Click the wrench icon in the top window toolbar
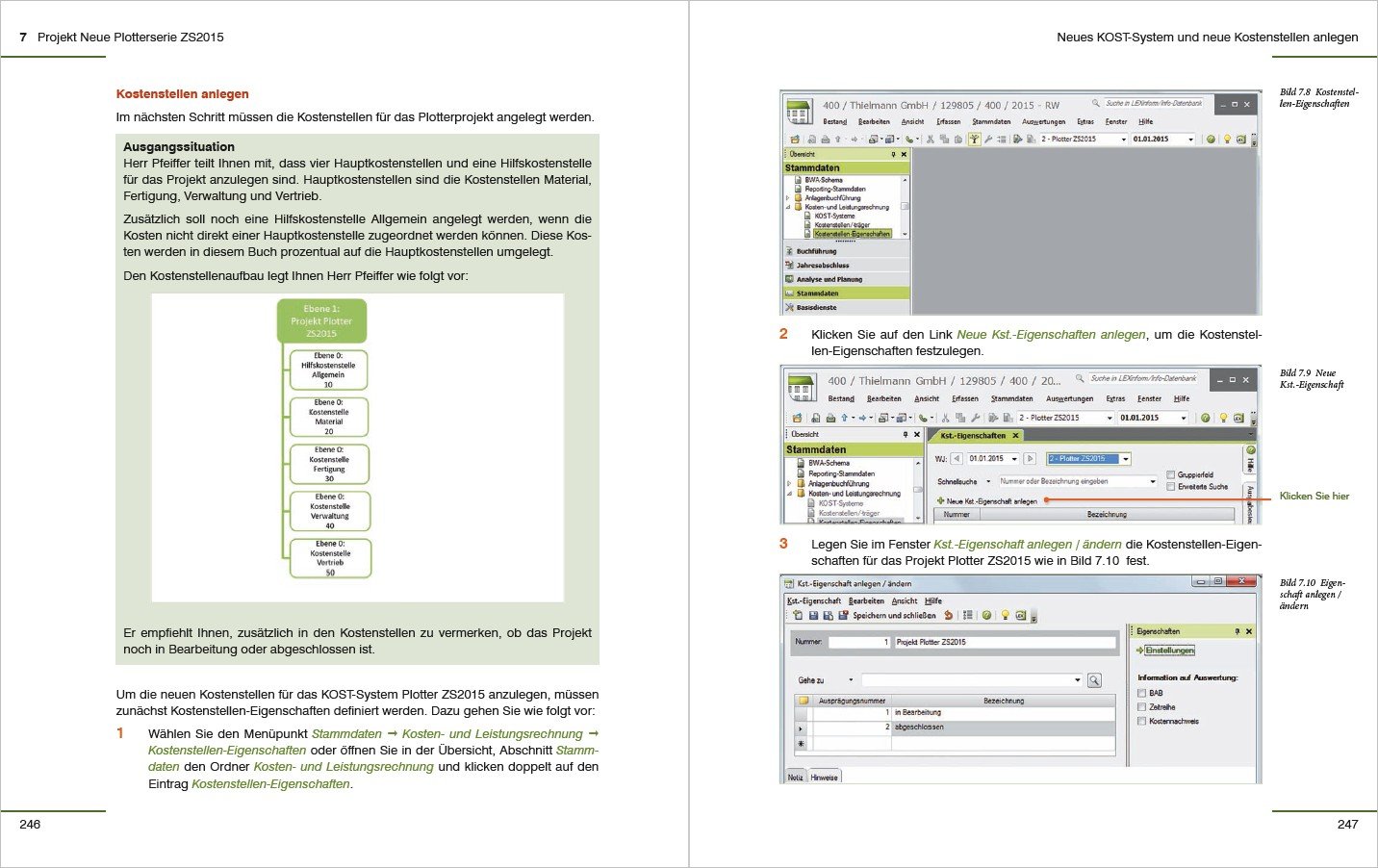The width and height of the screenshot is (1378, 868). (987, 140)
